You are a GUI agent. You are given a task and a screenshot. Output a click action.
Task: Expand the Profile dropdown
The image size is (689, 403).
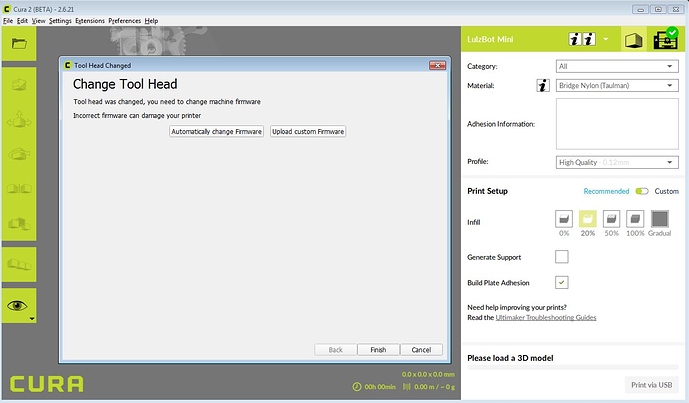617,162
